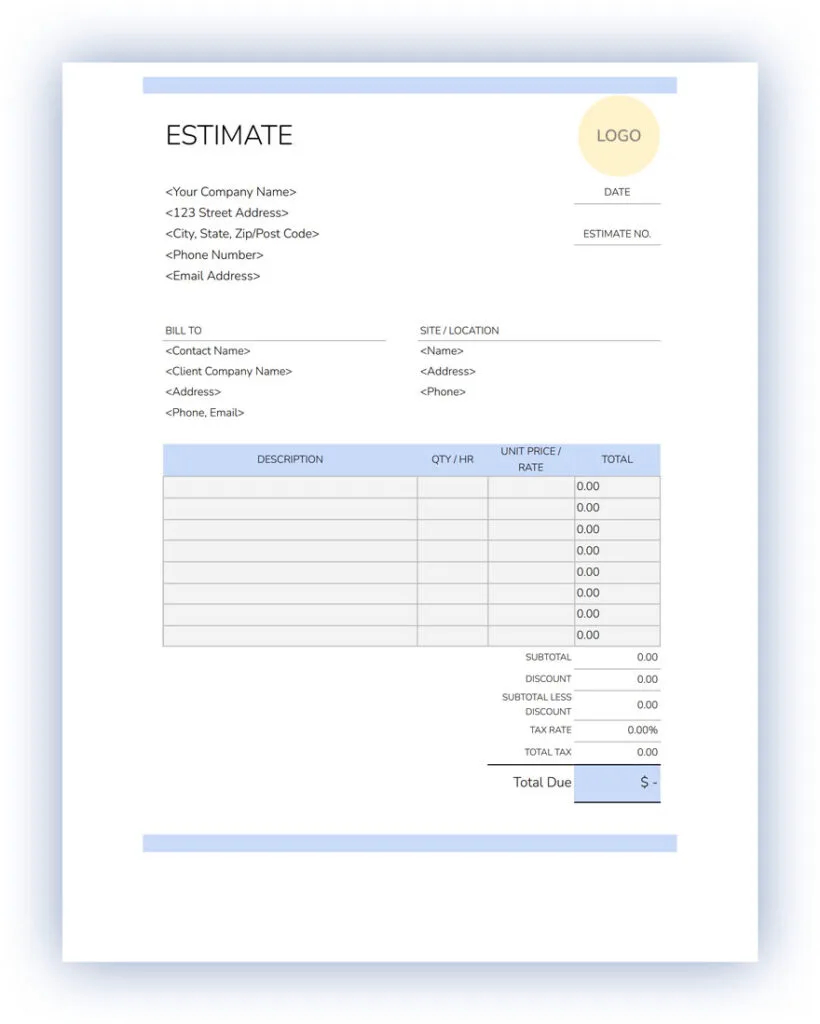The width and height of the screenshot is (820, 1024).
Task: Select the <123 Street Address> placeholder
Action: click(x=227, y=213)
